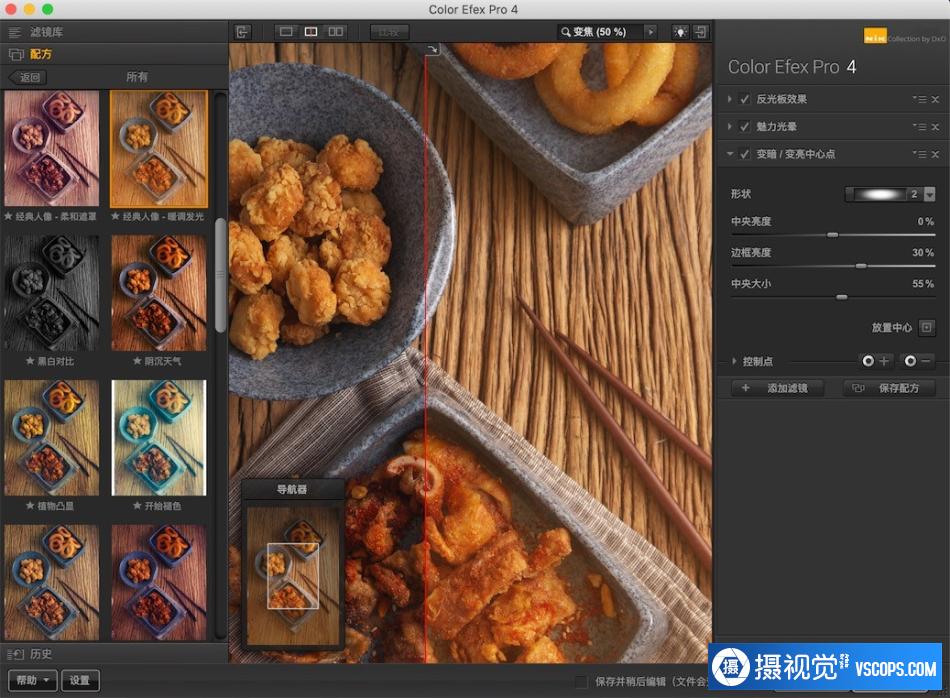Select side-by-side preview mode
950x698 pixels.
pos(336,32)
